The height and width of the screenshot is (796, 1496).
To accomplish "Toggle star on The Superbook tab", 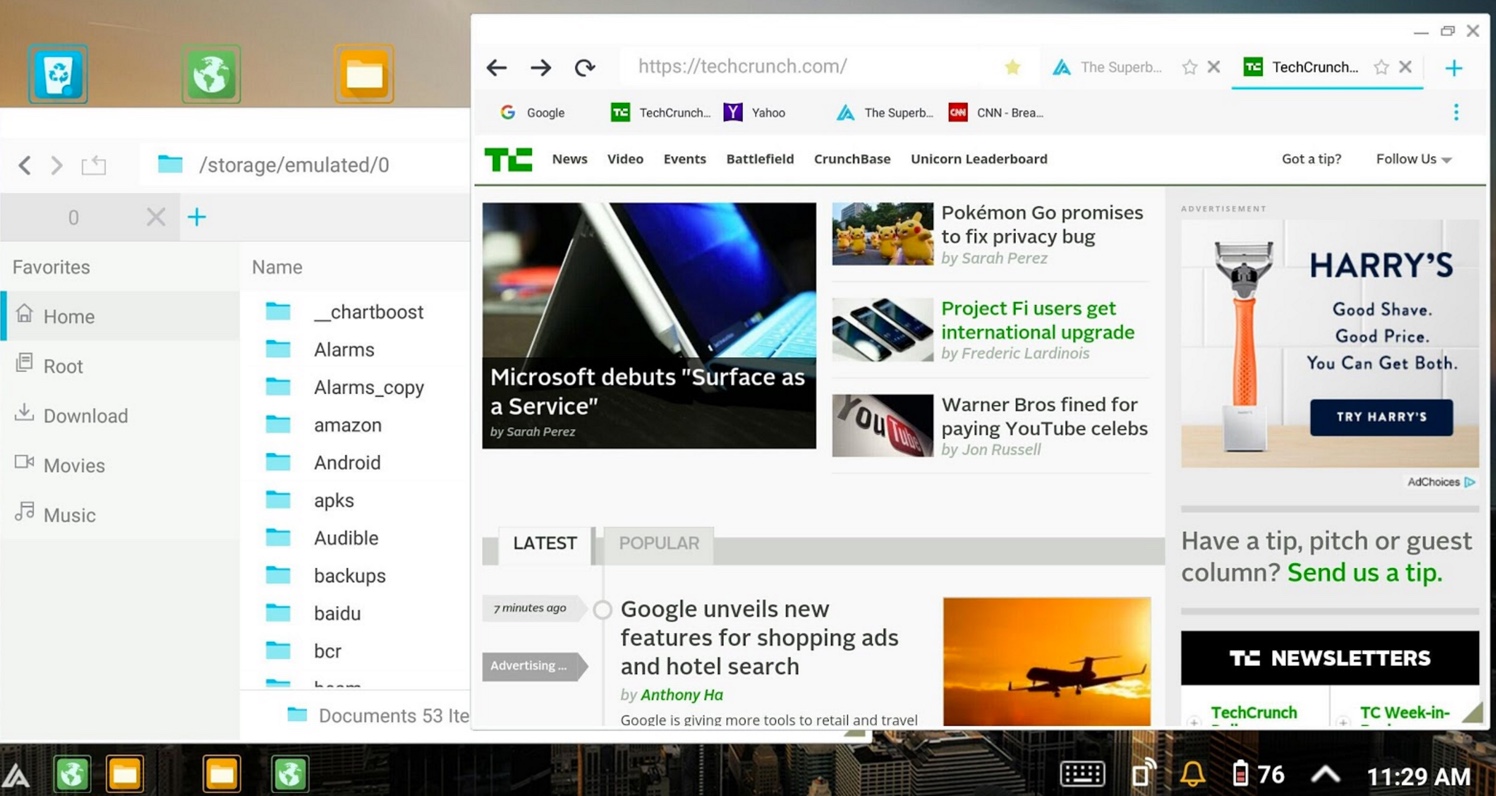I will tap(1189, 67).
